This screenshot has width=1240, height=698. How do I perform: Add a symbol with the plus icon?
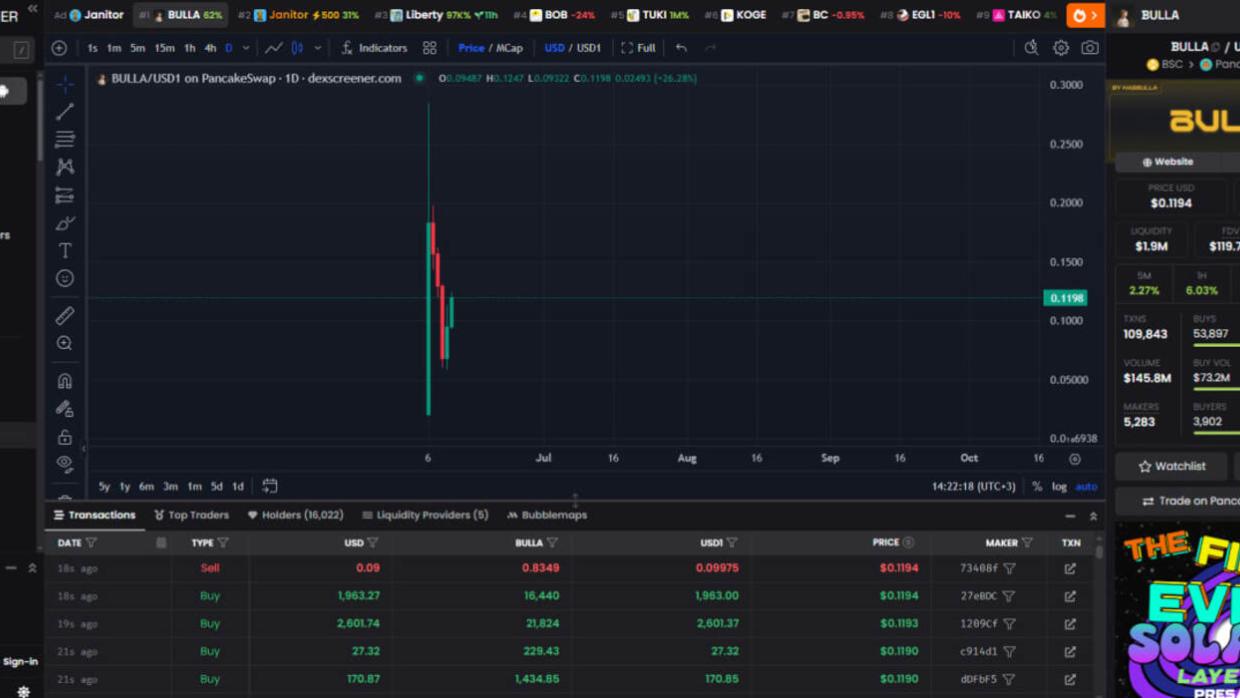coord(59,47)
